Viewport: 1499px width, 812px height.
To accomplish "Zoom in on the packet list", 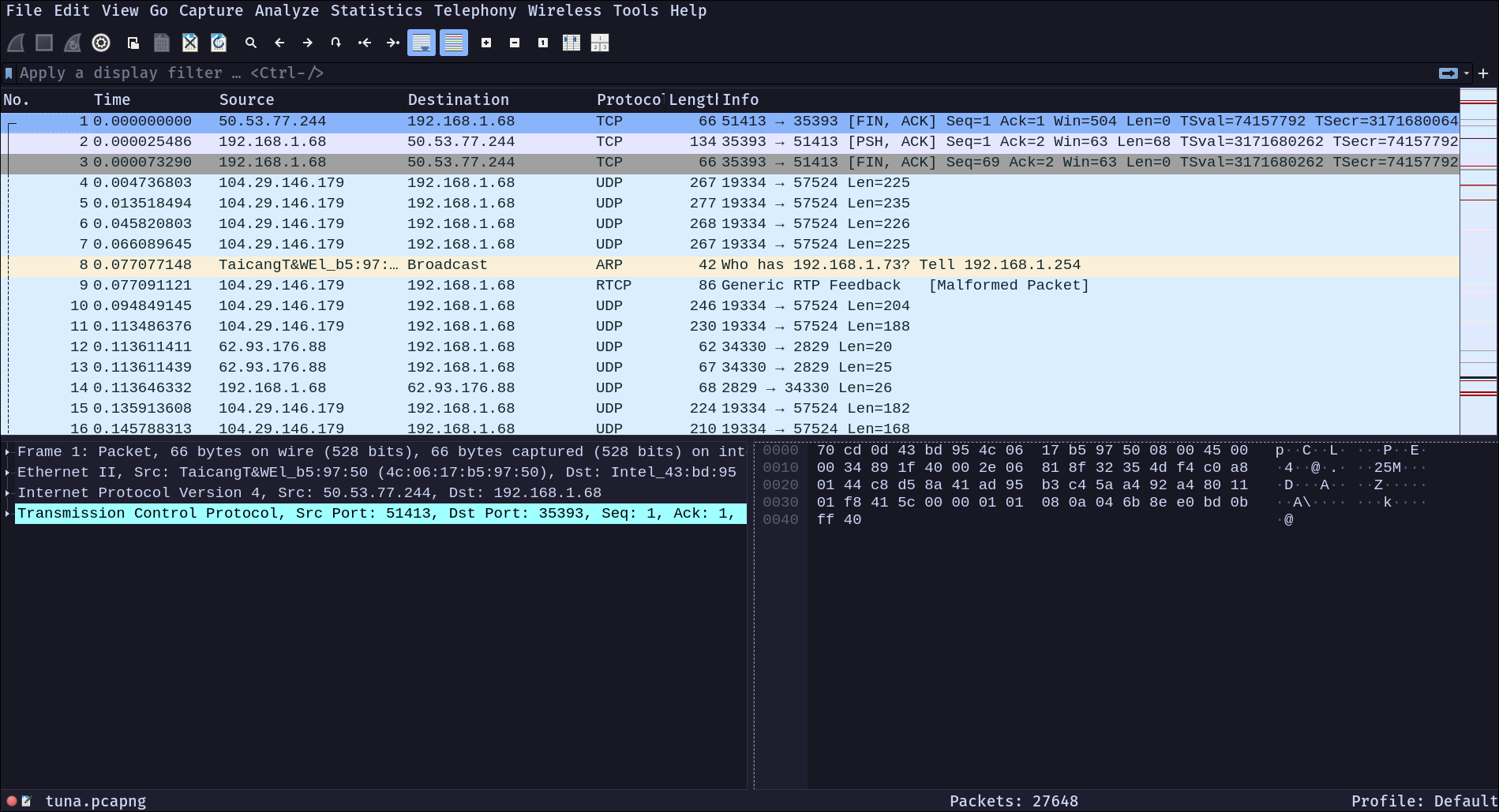I will pos(486,43).
